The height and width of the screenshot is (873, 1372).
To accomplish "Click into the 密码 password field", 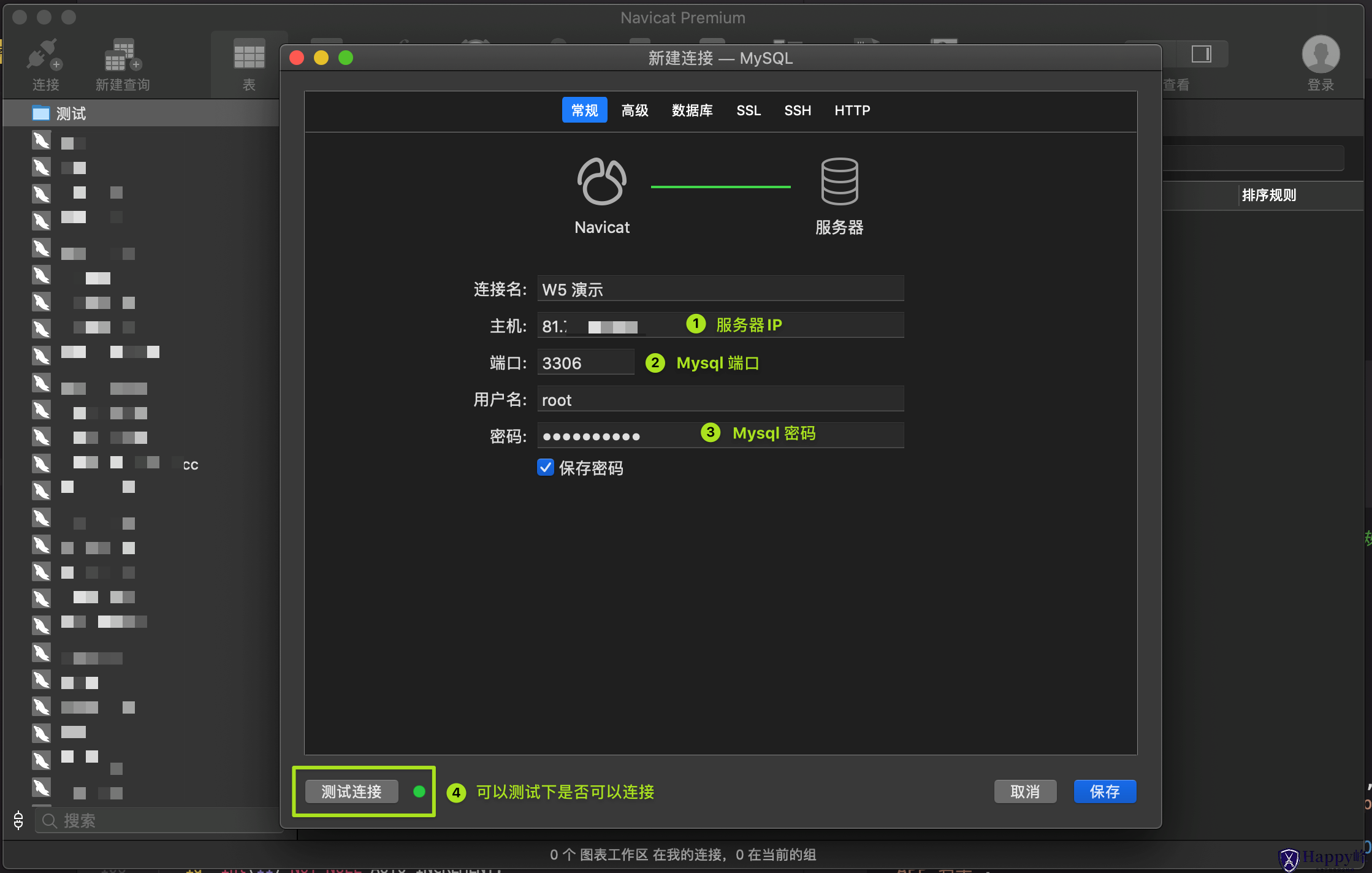I will pyautogui.click(x=720, y=436).
